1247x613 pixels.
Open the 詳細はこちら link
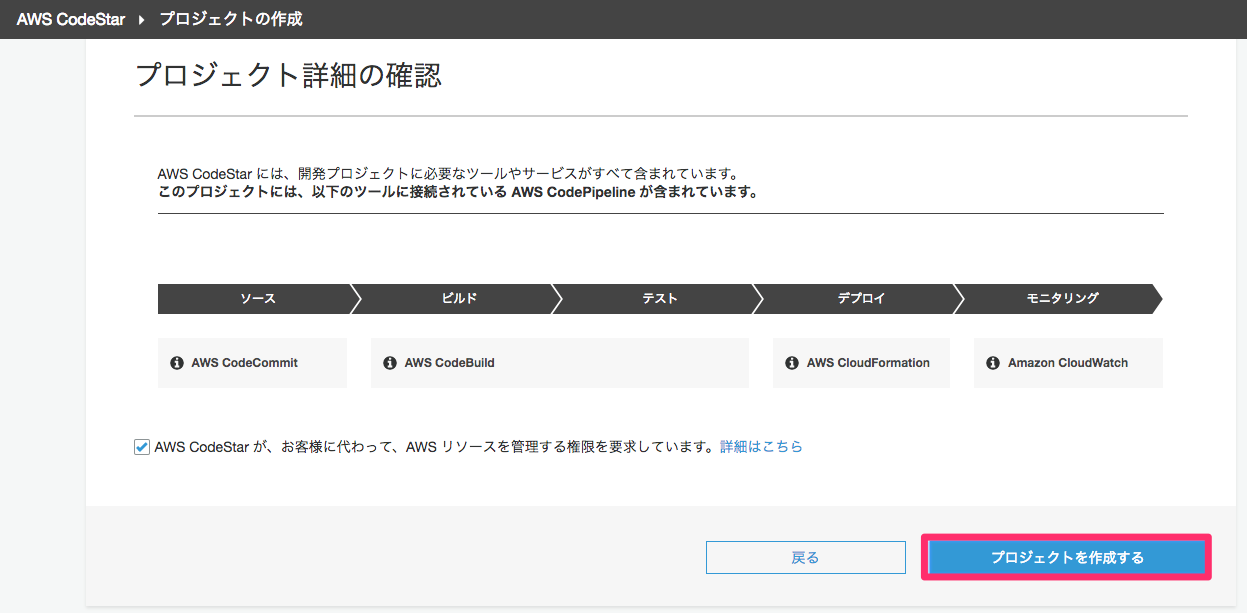pyautogui.click(x=762, y=447)
